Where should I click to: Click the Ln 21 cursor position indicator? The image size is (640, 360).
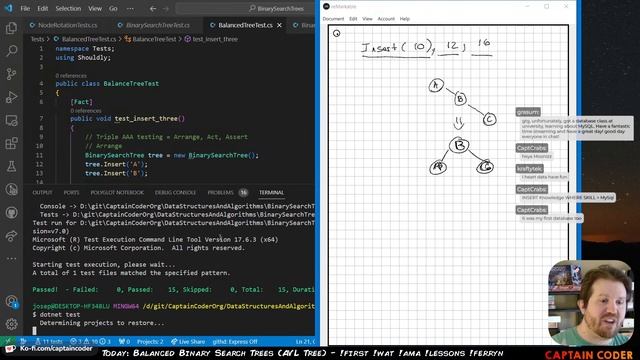305,341
